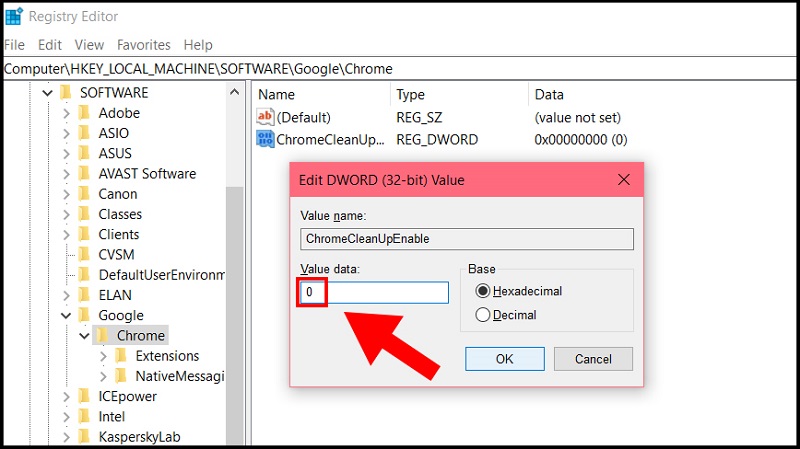The image size is (800, 449).
Task: Collapse the SOFTWARE tree node
Action: pyautogui.click(x=47, y=93)
